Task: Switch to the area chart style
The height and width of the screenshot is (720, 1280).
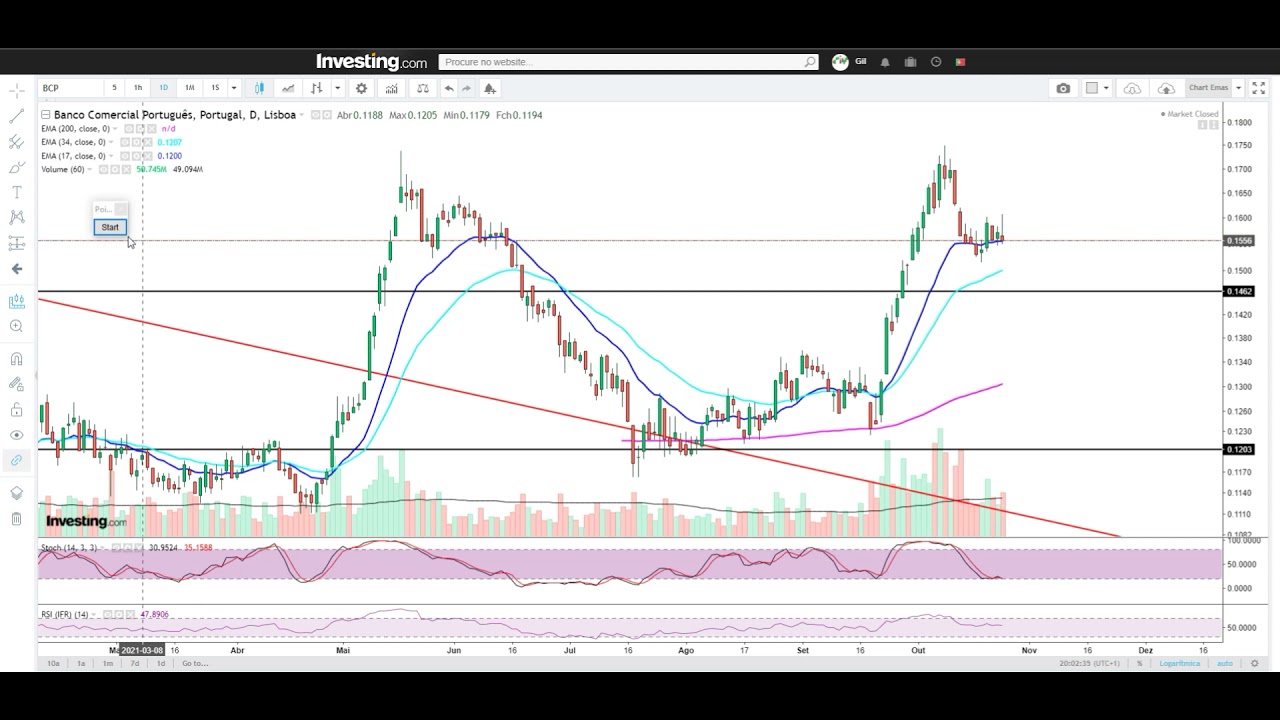Action: [288, 88]
